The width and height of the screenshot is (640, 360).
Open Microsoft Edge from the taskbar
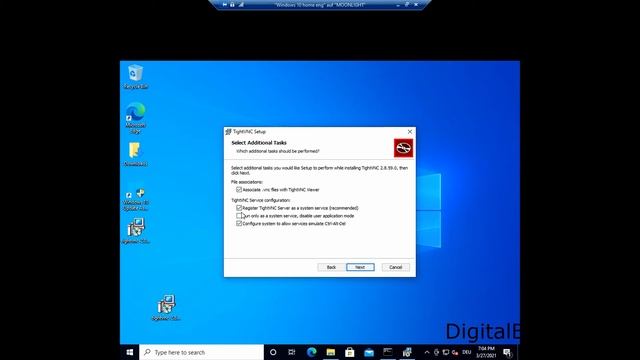click(311, 352)
